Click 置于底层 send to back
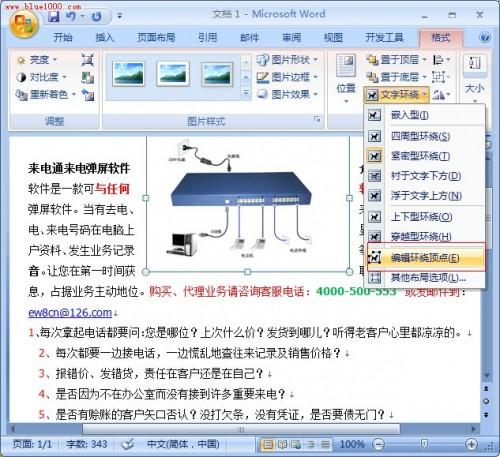This screenshot has height=457, width=500. [396, 77]
